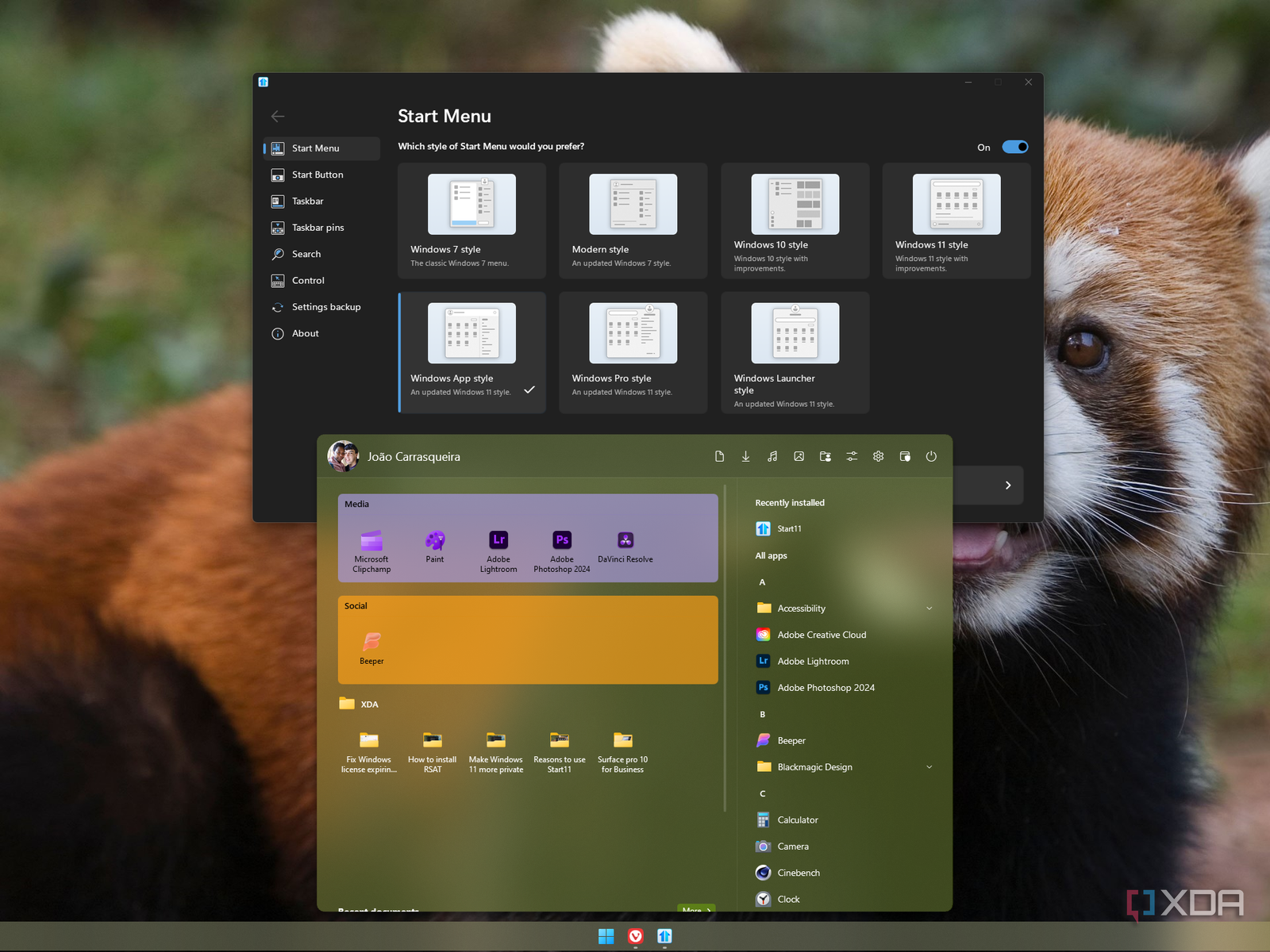
Task: Click the right chevron in the Start11 settings window
Action: [x=1008, y=485]
